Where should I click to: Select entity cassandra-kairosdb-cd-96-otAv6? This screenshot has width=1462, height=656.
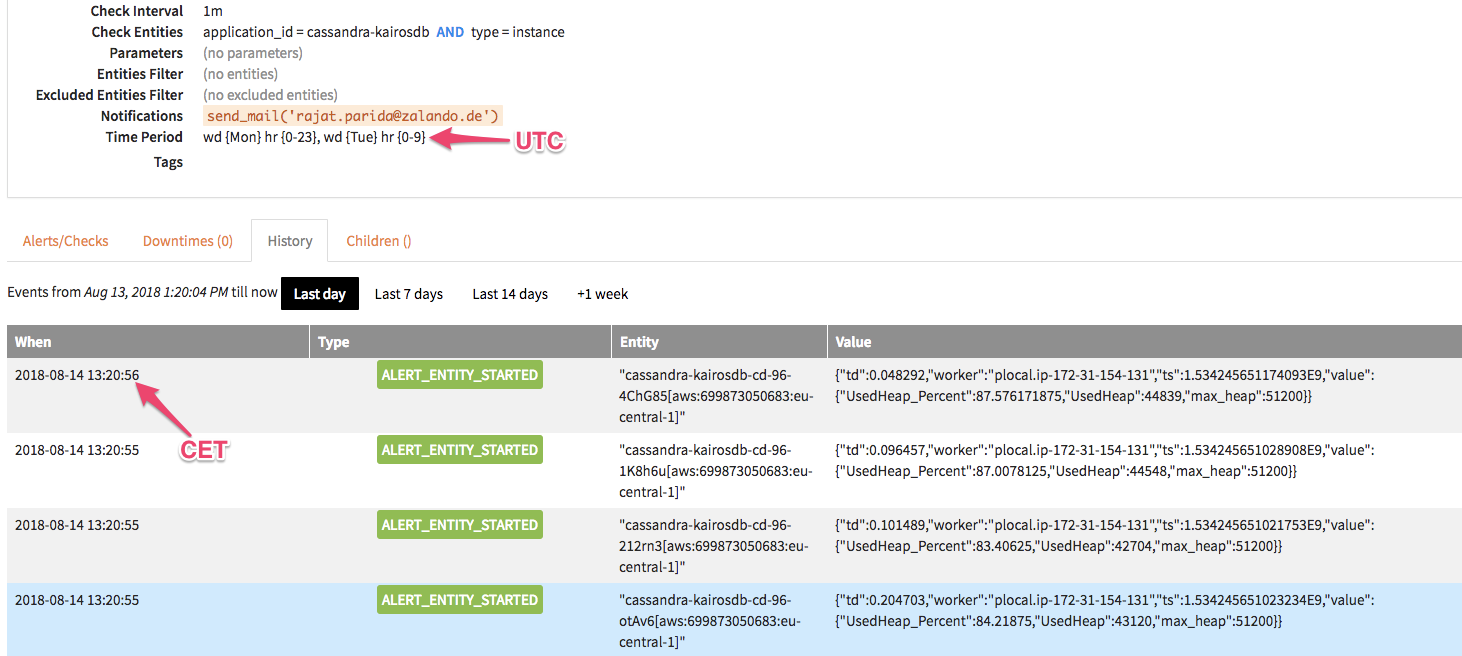710,621
